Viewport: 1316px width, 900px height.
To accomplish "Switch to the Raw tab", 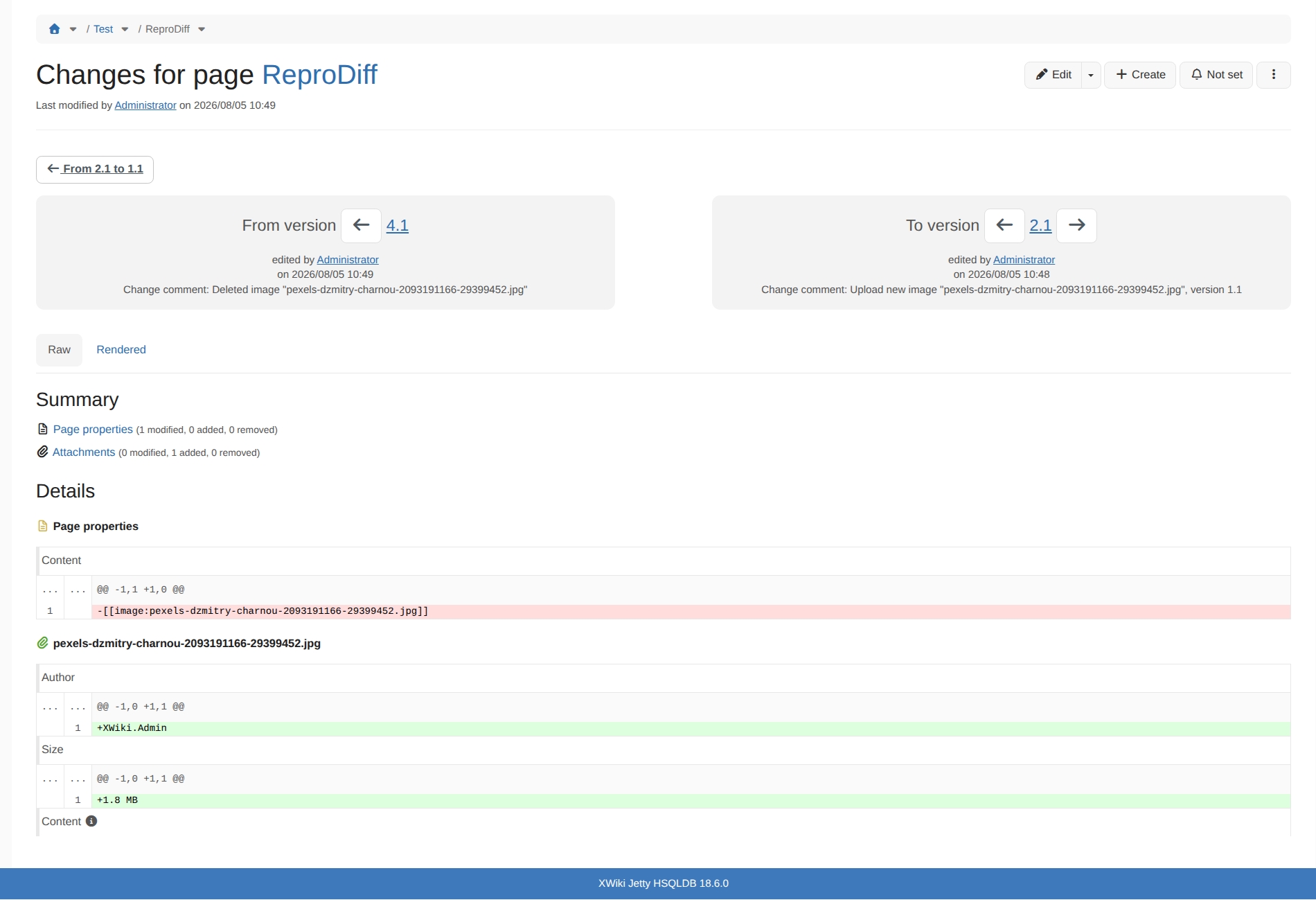I will [59, 350].
